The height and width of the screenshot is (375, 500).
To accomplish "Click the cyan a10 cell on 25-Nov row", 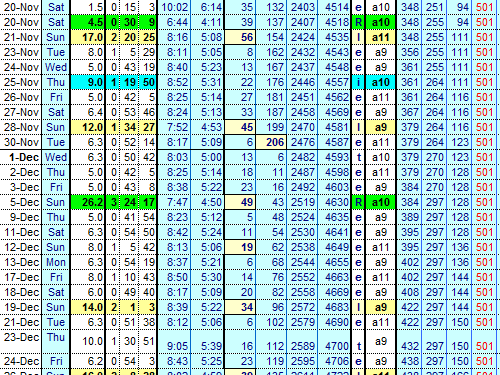I will click(380, 82).
